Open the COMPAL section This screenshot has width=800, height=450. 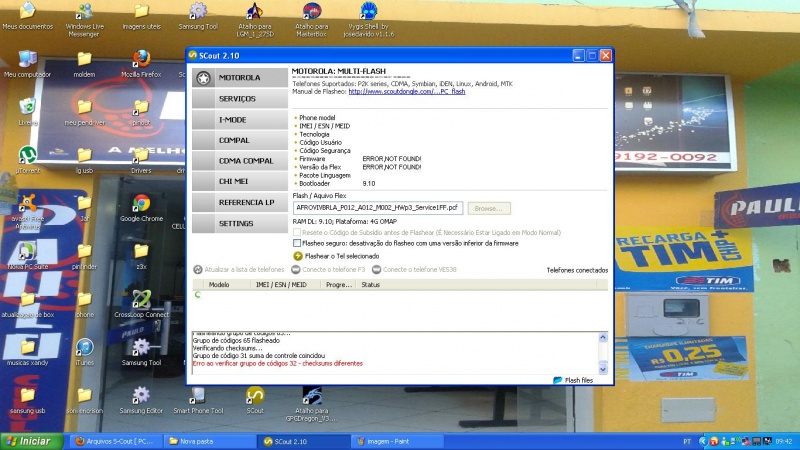(x=240, y=140)
